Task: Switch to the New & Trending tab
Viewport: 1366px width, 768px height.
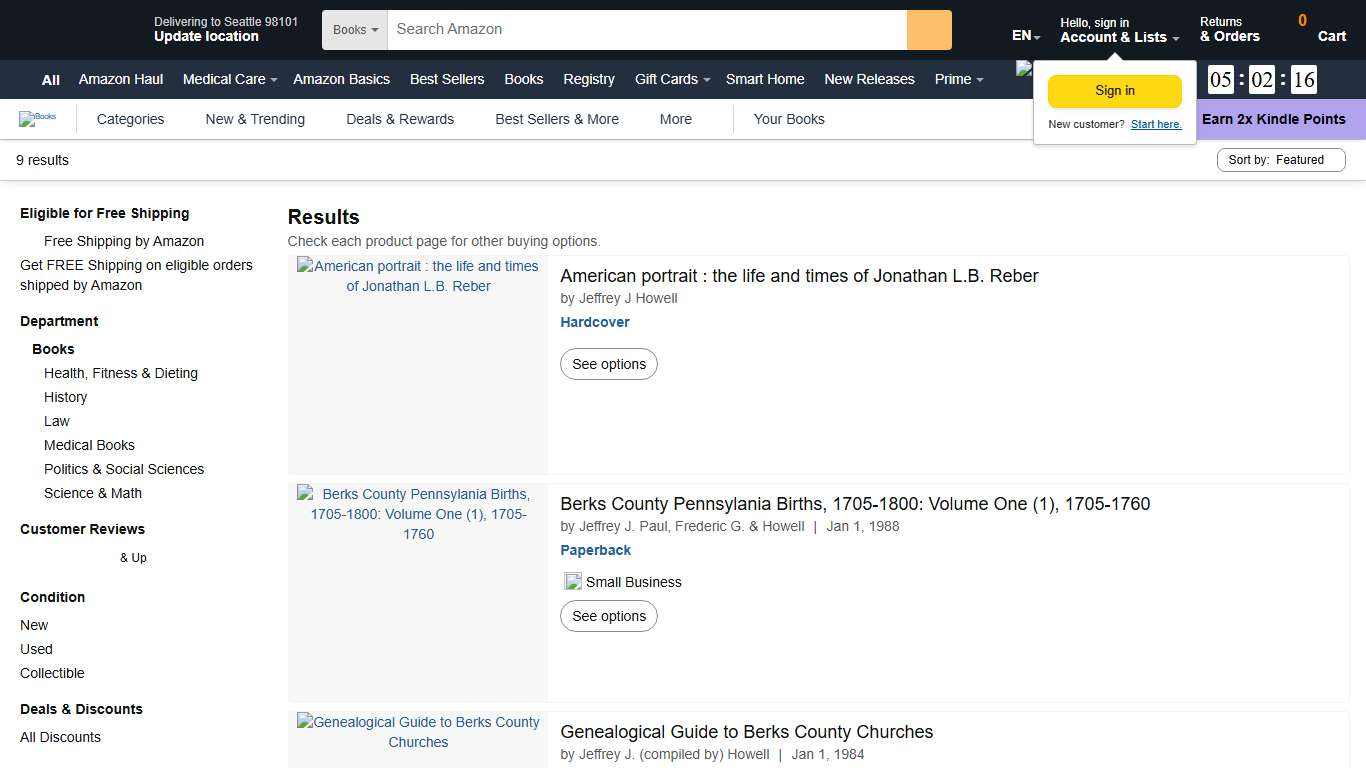Action: click(255, 119)
